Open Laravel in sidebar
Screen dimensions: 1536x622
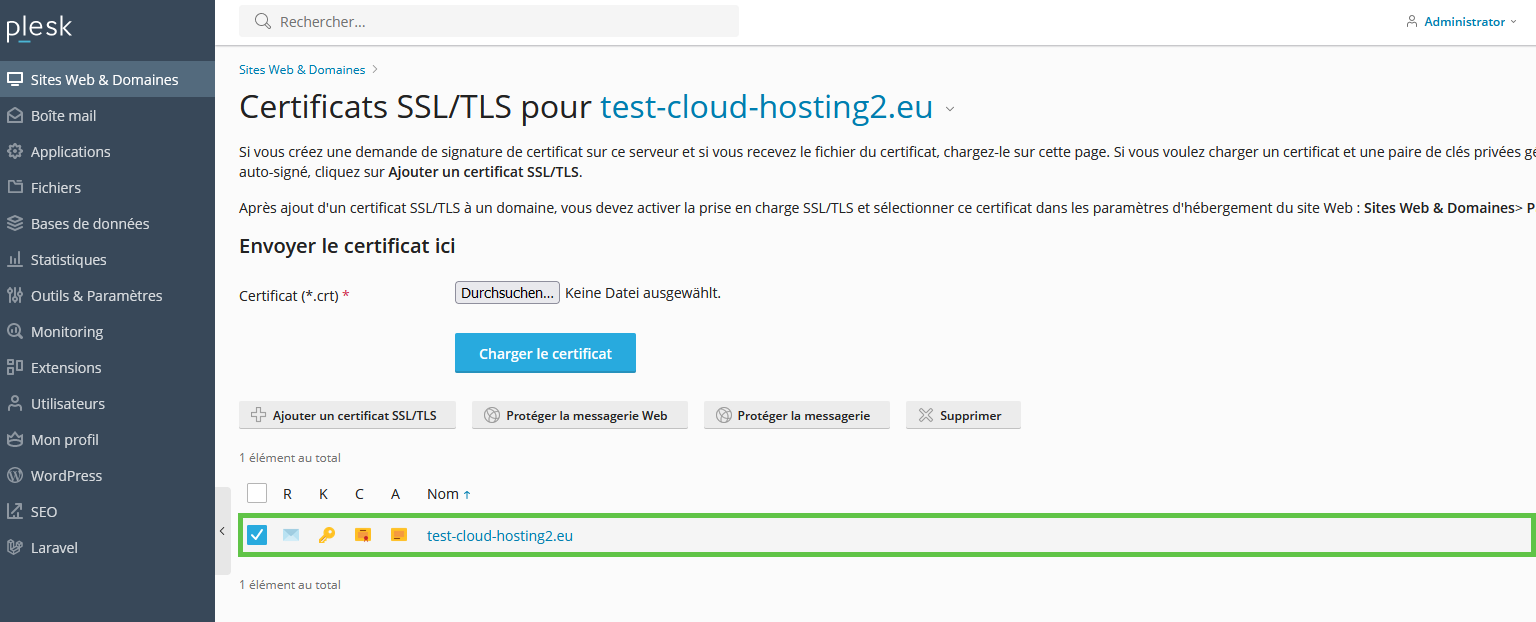point(107,547)
